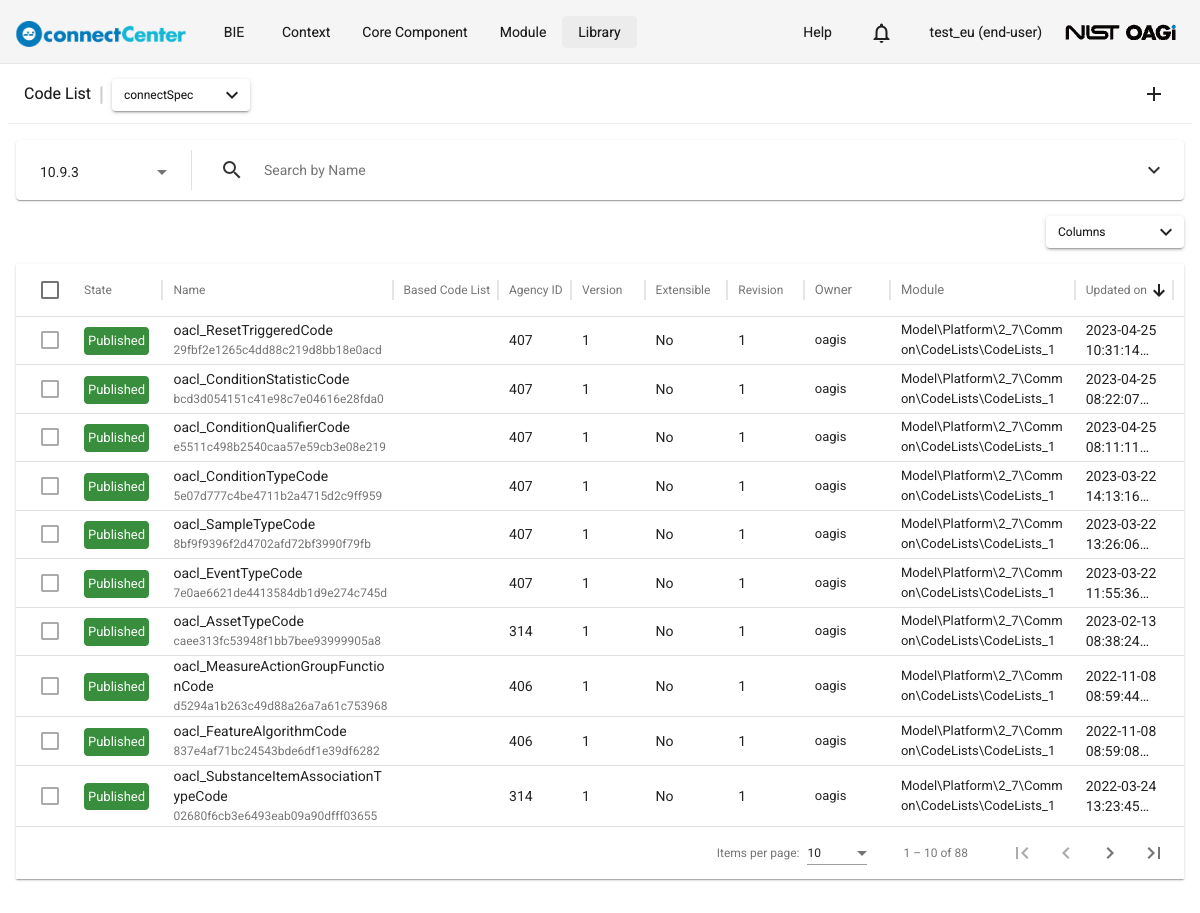Open the oacl_AssetTypeCode code list
The width and height of the screenshot is (1200, 913).
pyautogui.click(x=239, y=622)
